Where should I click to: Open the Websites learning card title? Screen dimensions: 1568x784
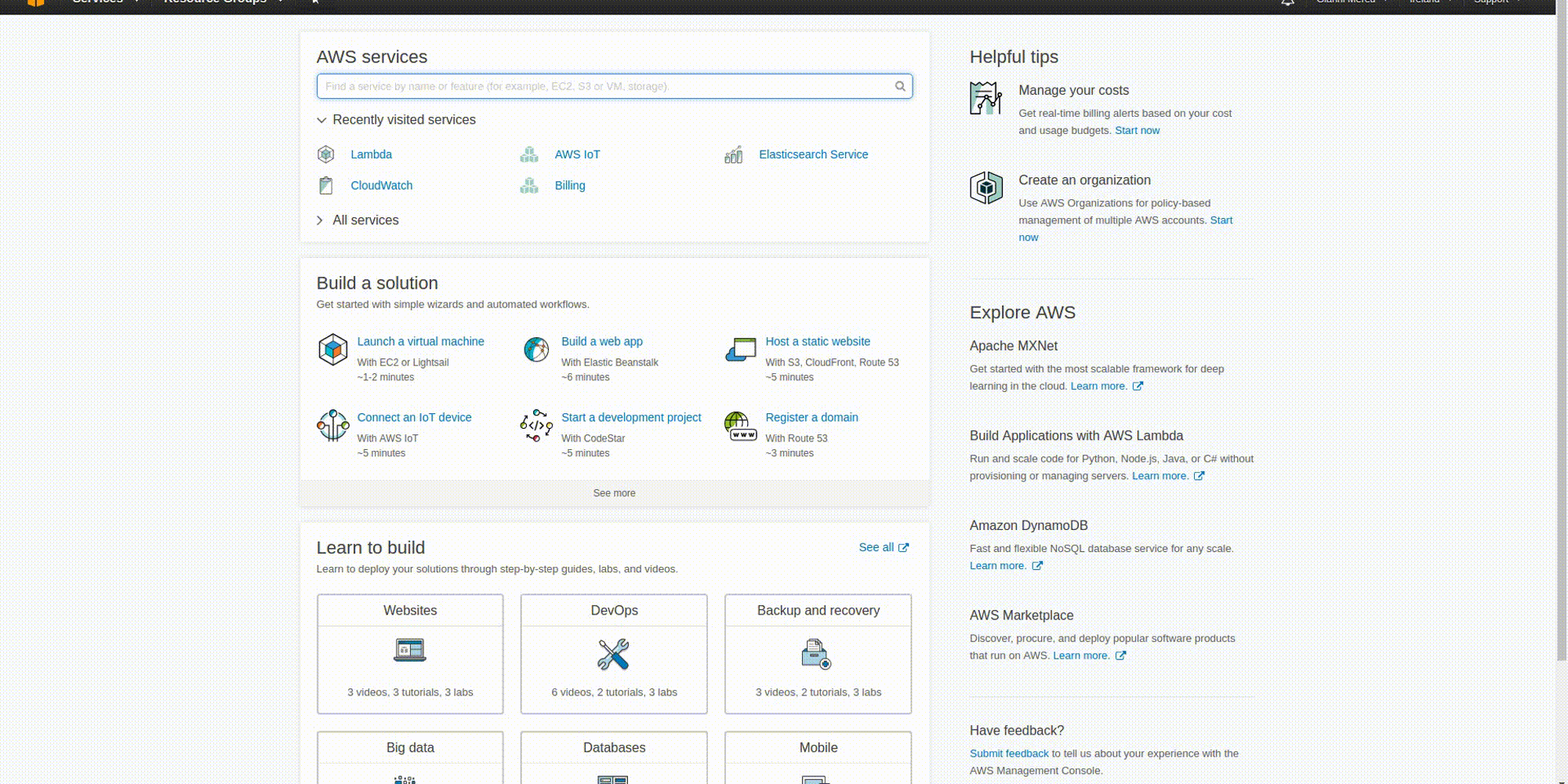pos(410,611)
